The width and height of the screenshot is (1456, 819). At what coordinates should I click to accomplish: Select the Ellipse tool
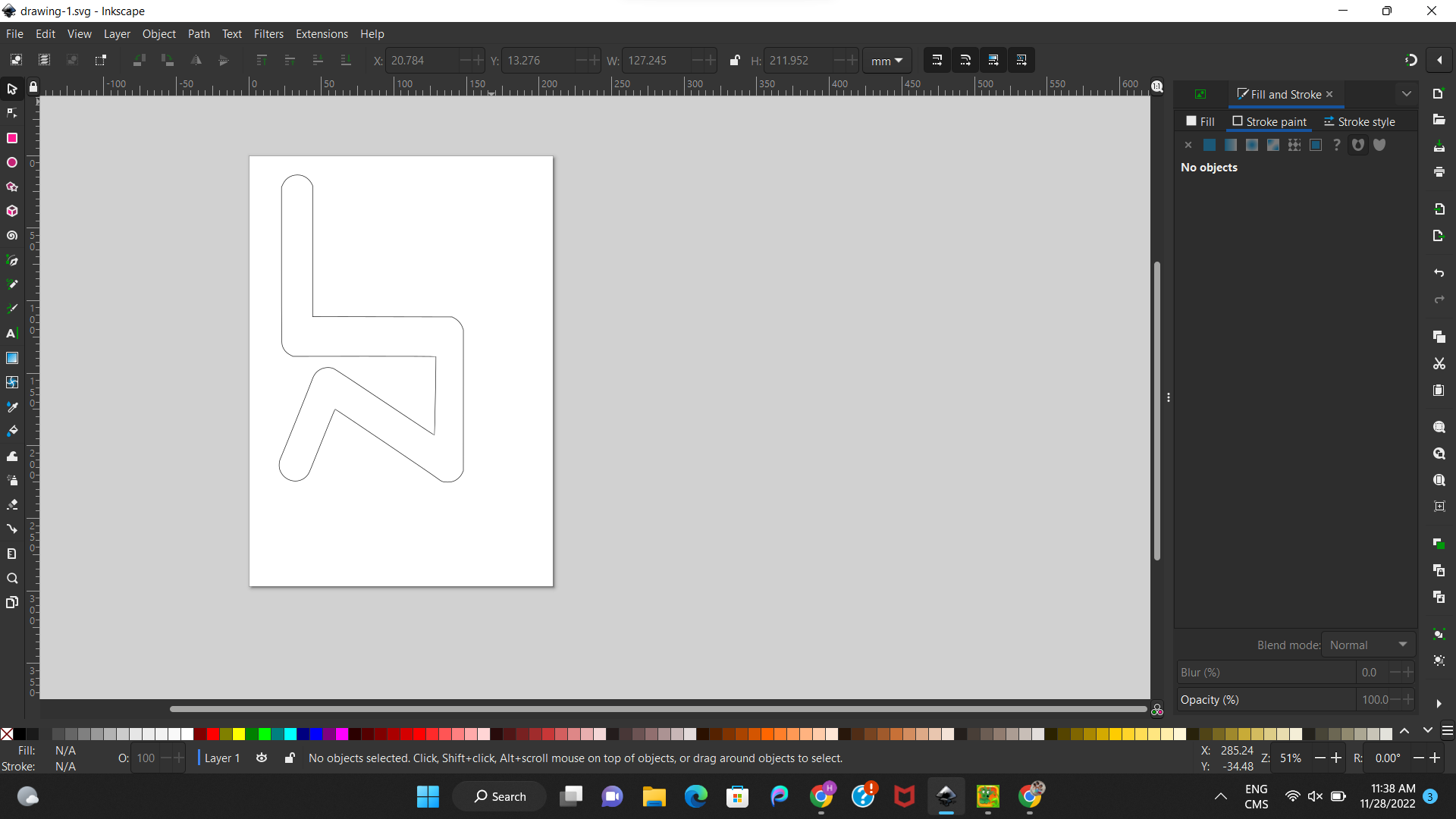(x=12, y=162)
